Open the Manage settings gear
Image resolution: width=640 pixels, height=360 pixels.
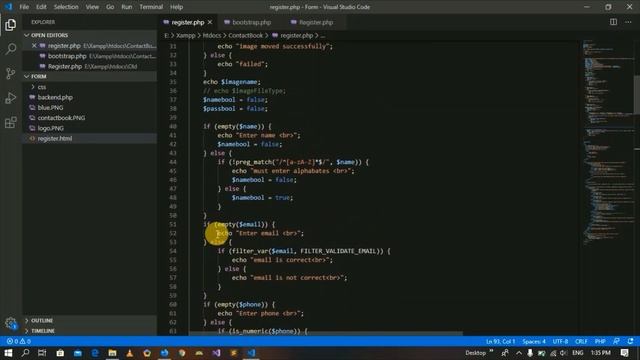tap(11, 323)
